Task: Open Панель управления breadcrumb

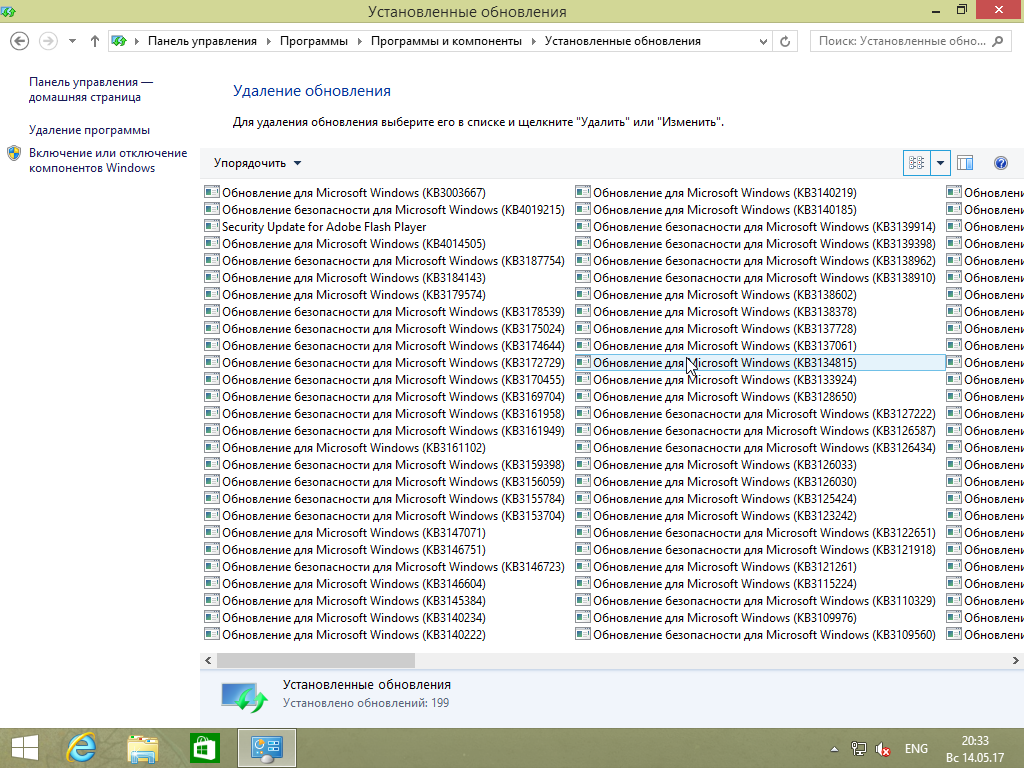Action: pyautogui.click(x=202, y=41)
